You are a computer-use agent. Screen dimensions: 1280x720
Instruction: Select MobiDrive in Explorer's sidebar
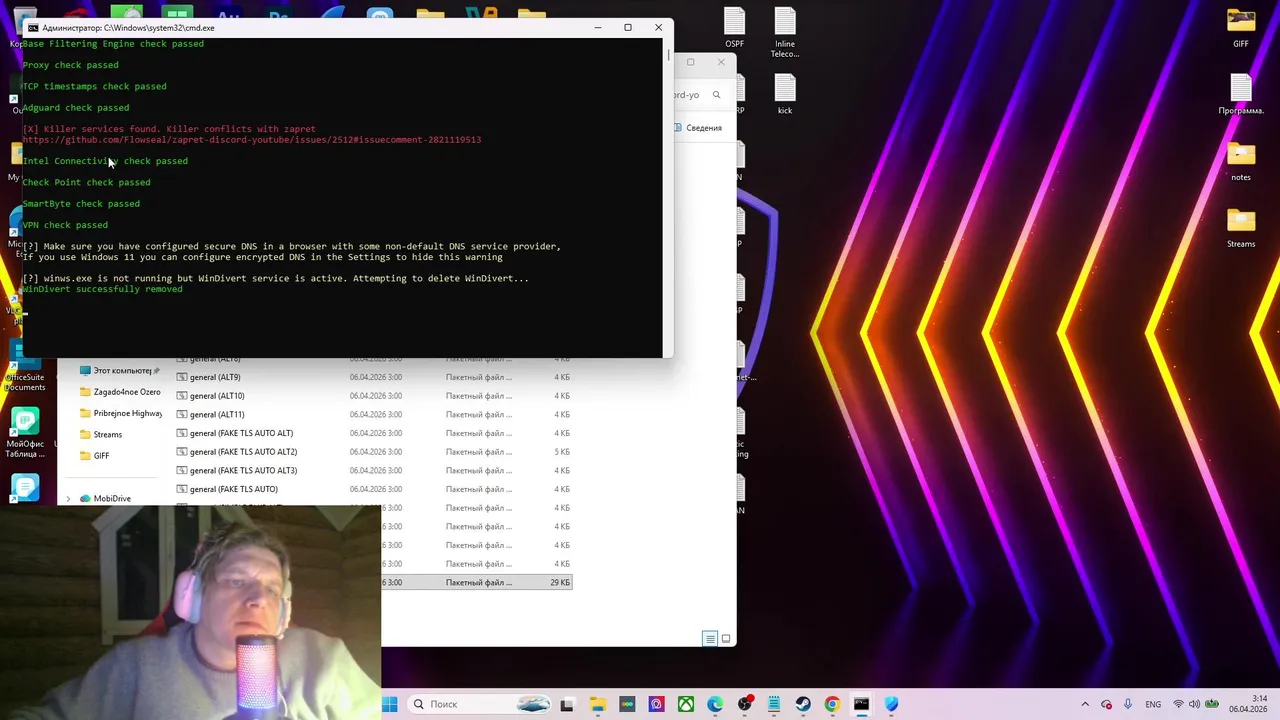(x=105, y=498)
